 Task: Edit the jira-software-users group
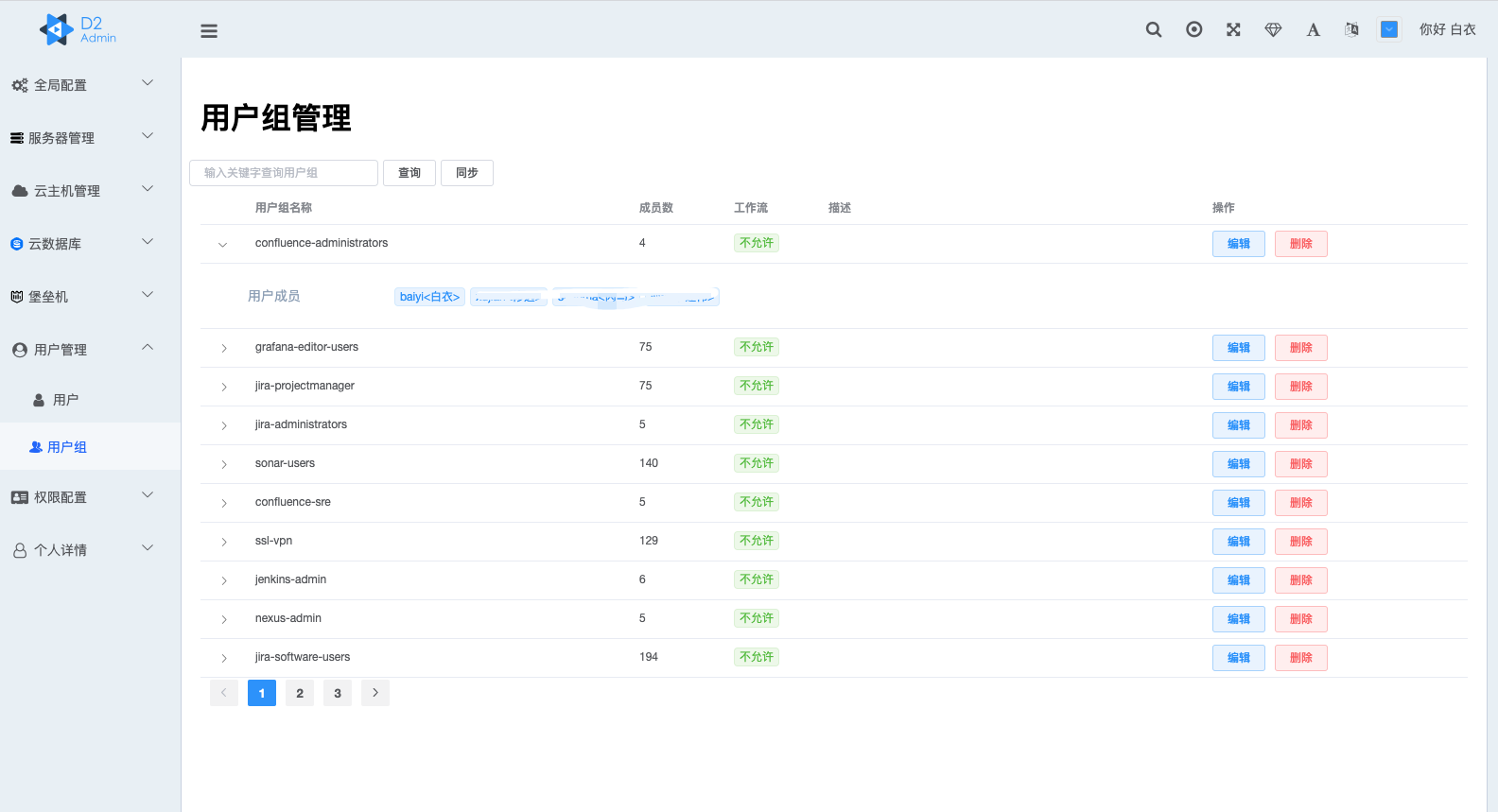(1239, 658)
